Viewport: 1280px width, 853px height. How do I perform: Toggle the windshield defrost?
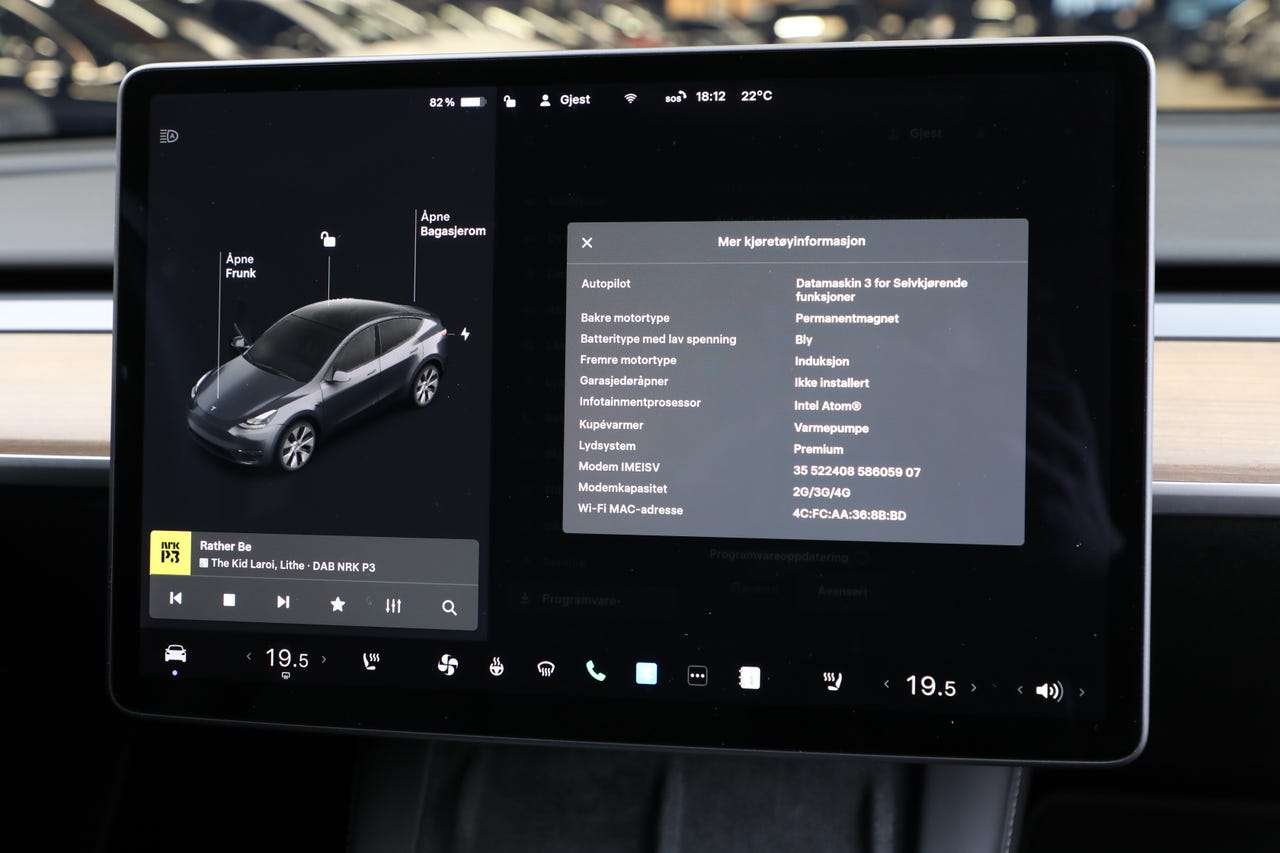546,668
